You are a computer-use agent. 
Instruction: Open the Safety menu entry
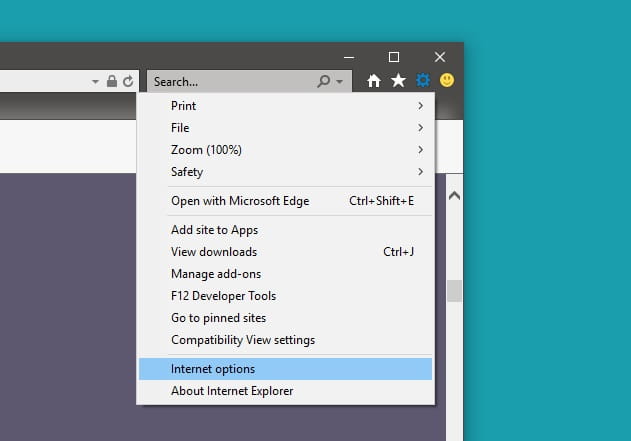click(x=286, y=172)
